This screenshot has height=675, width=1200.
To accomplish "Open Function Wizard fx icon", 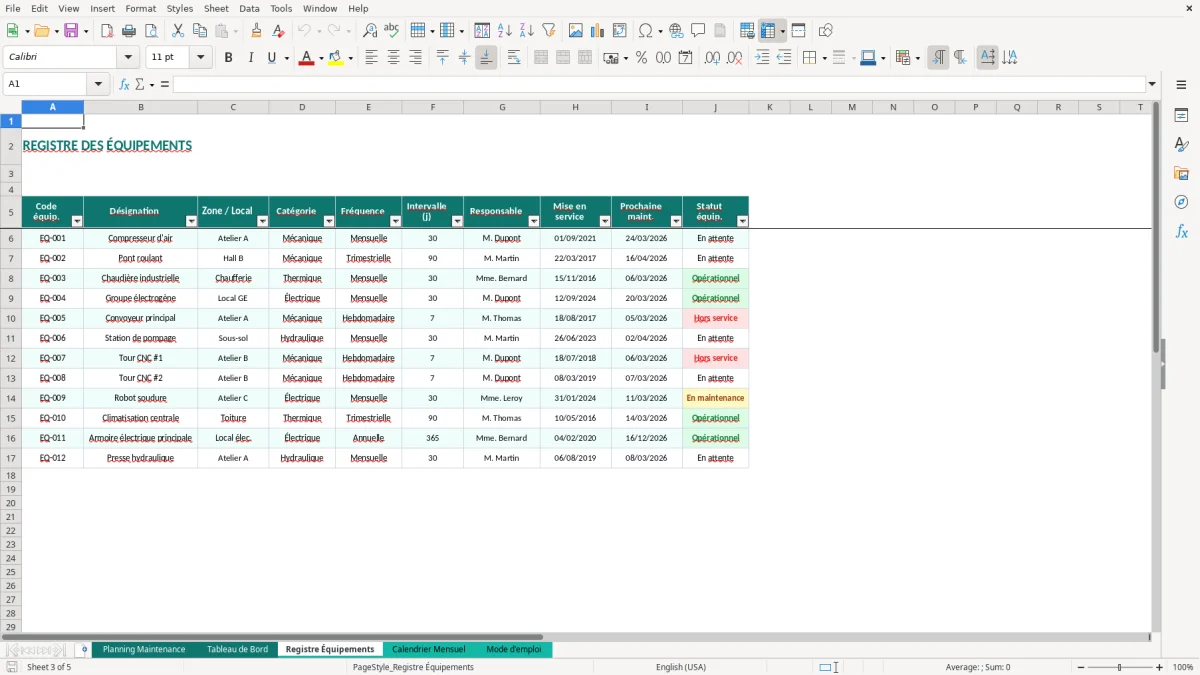I will click(x=124, y=84).
